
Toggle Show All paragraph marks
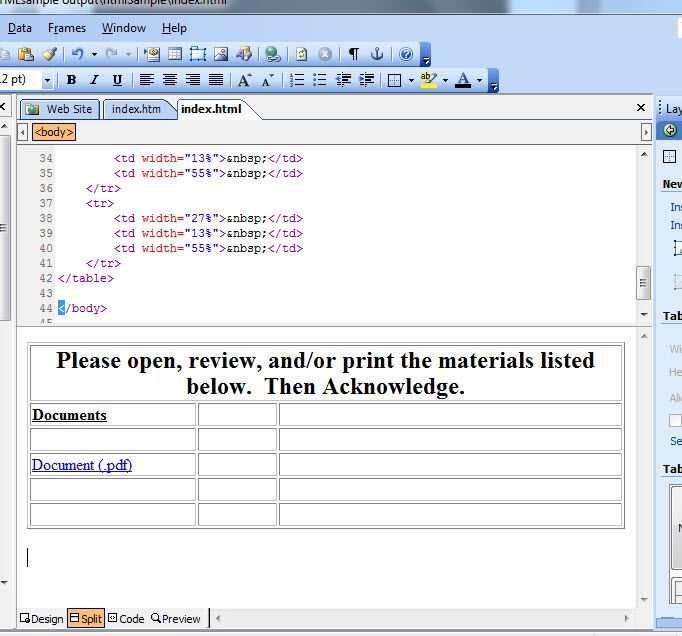point(354,54)
